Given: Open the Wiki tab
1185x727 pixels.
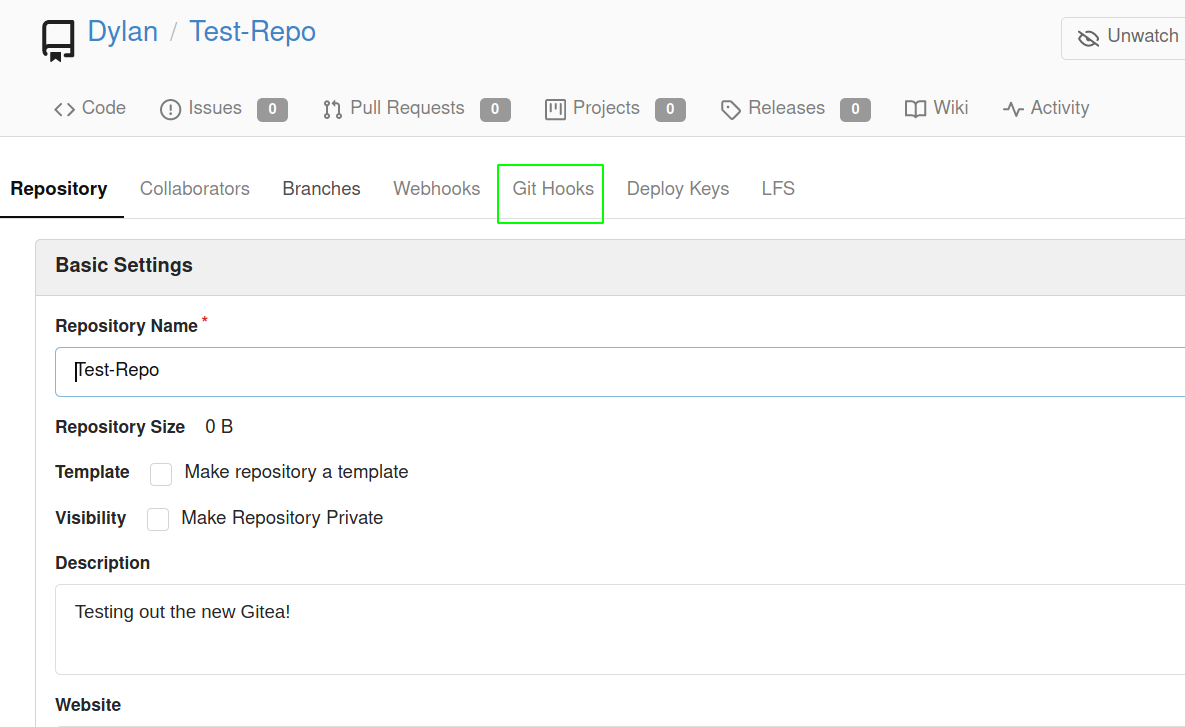Looking at the screenshot, I should 936,108.
